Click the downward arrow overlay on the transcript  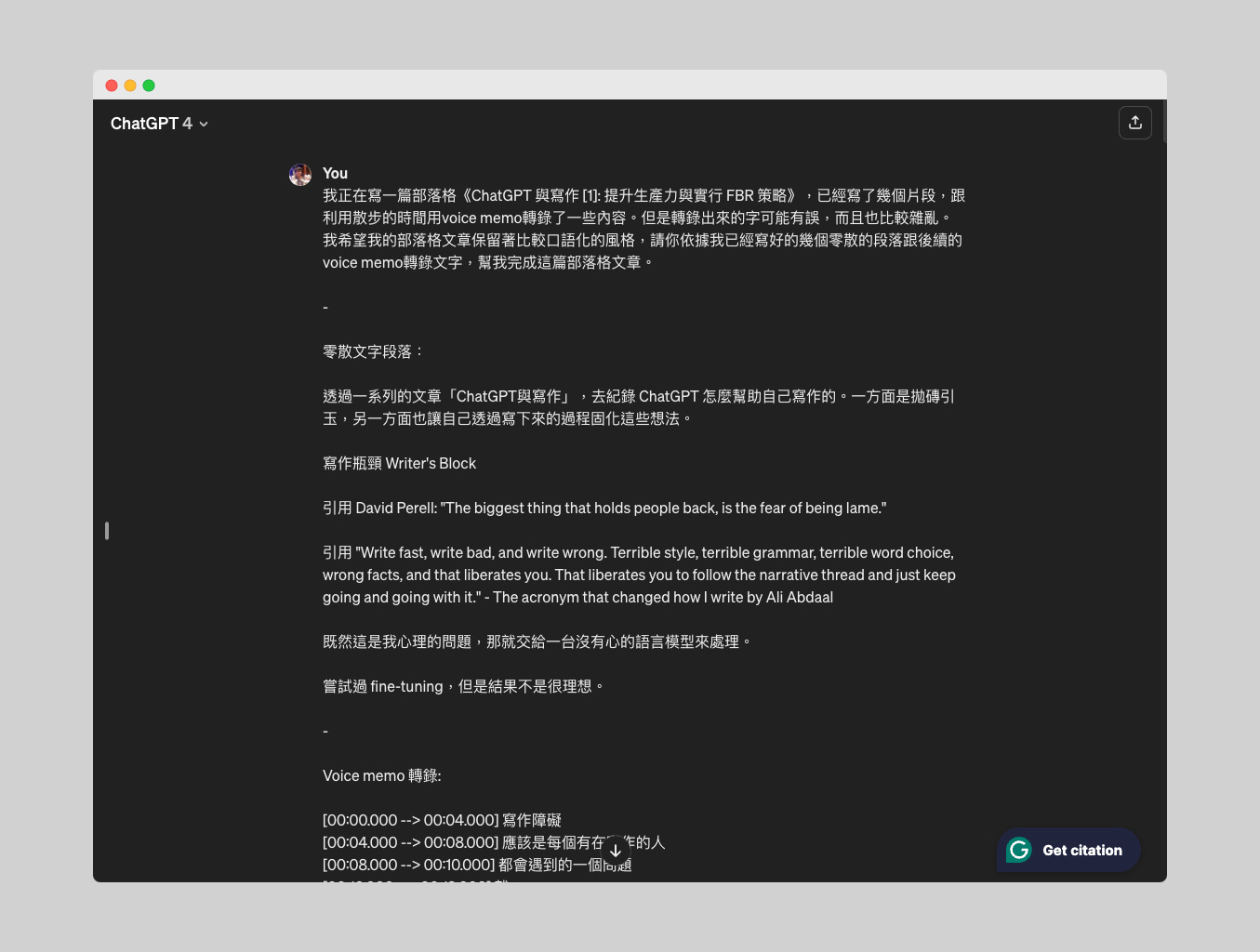(616, 849)
